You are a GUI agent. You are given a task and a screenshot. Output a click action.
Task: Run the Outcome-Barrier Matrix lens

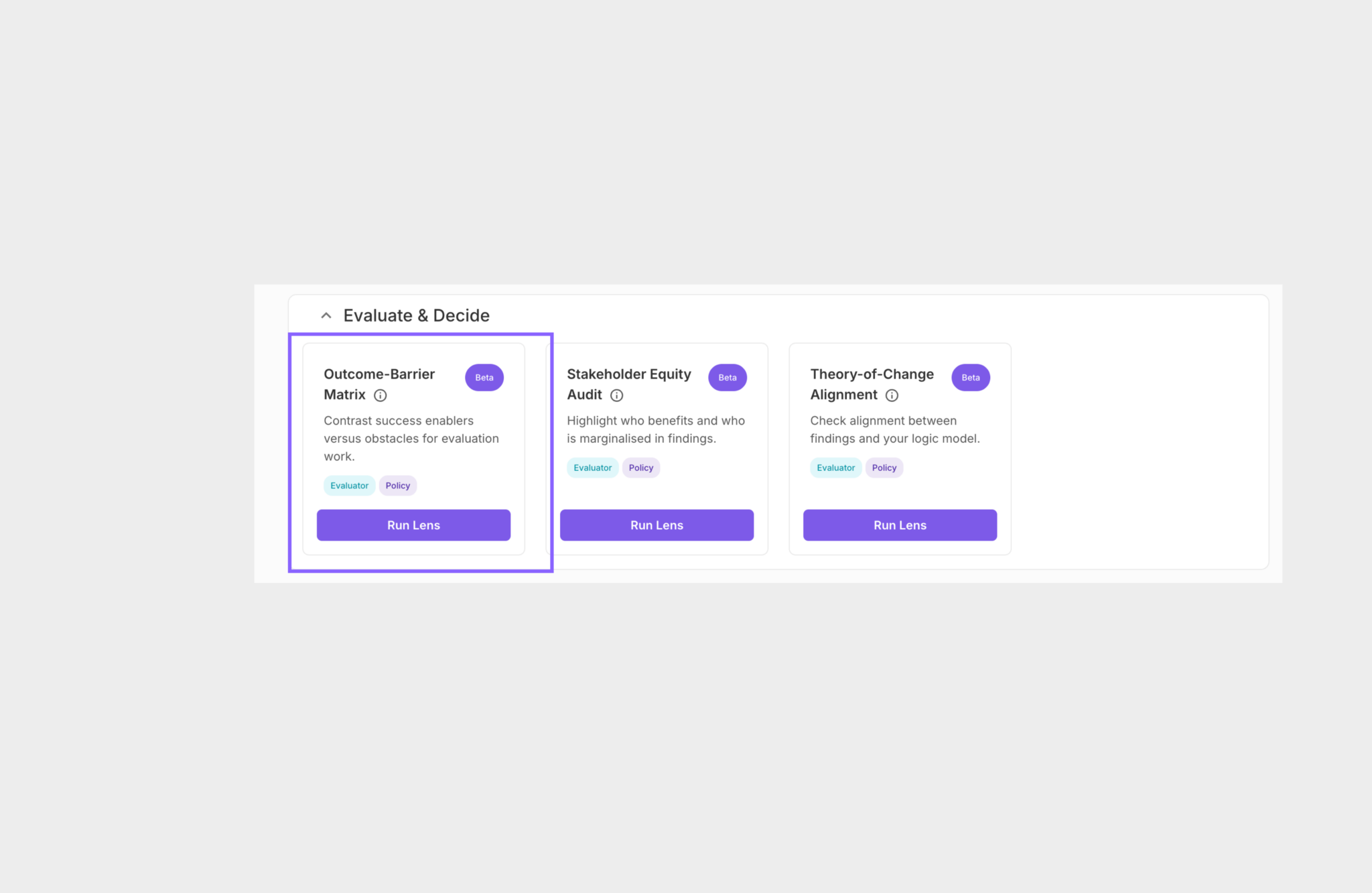[413, 525]
